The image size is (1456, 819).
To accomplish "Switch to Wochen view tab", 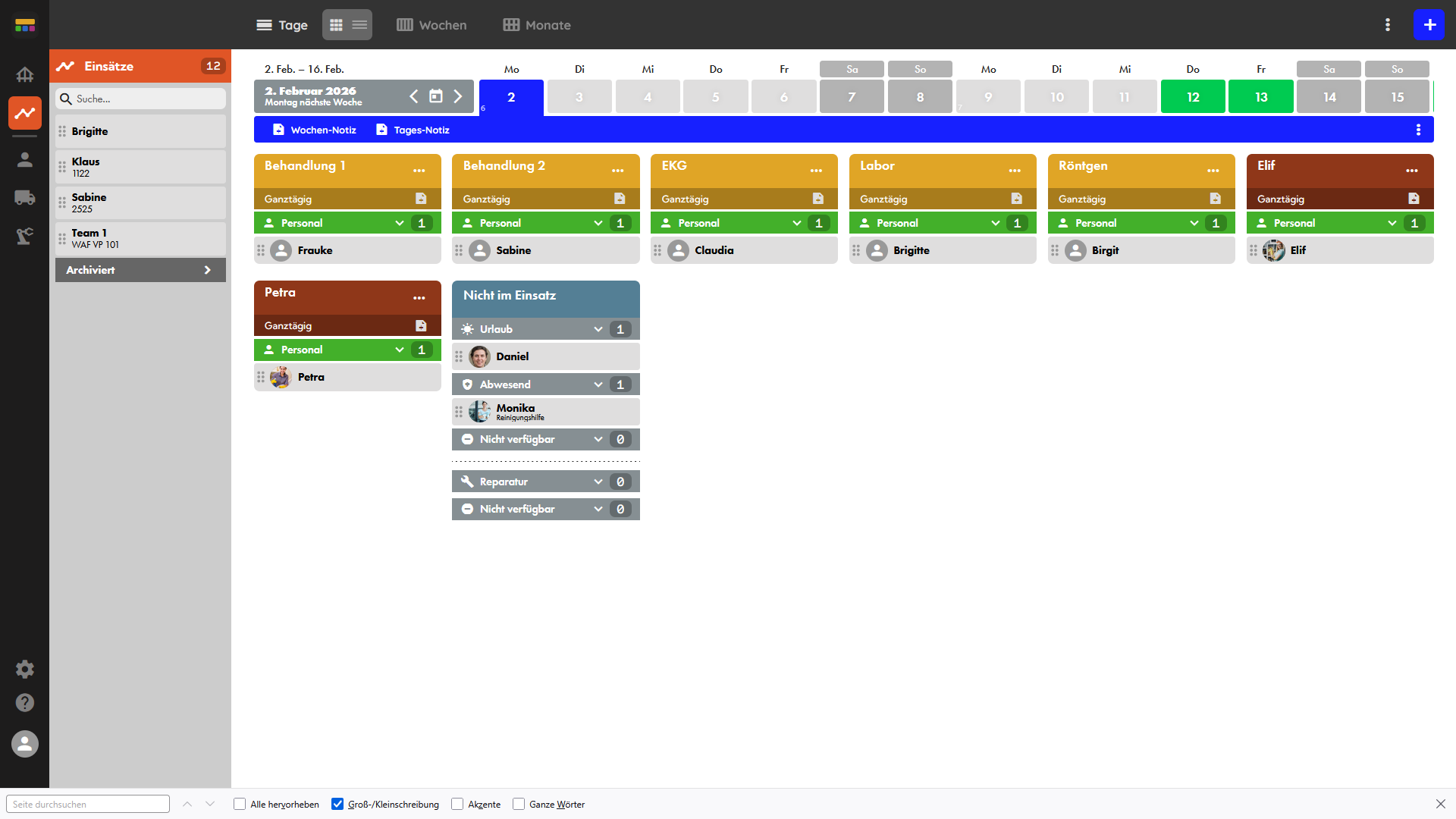I will [x=431, y=25].
